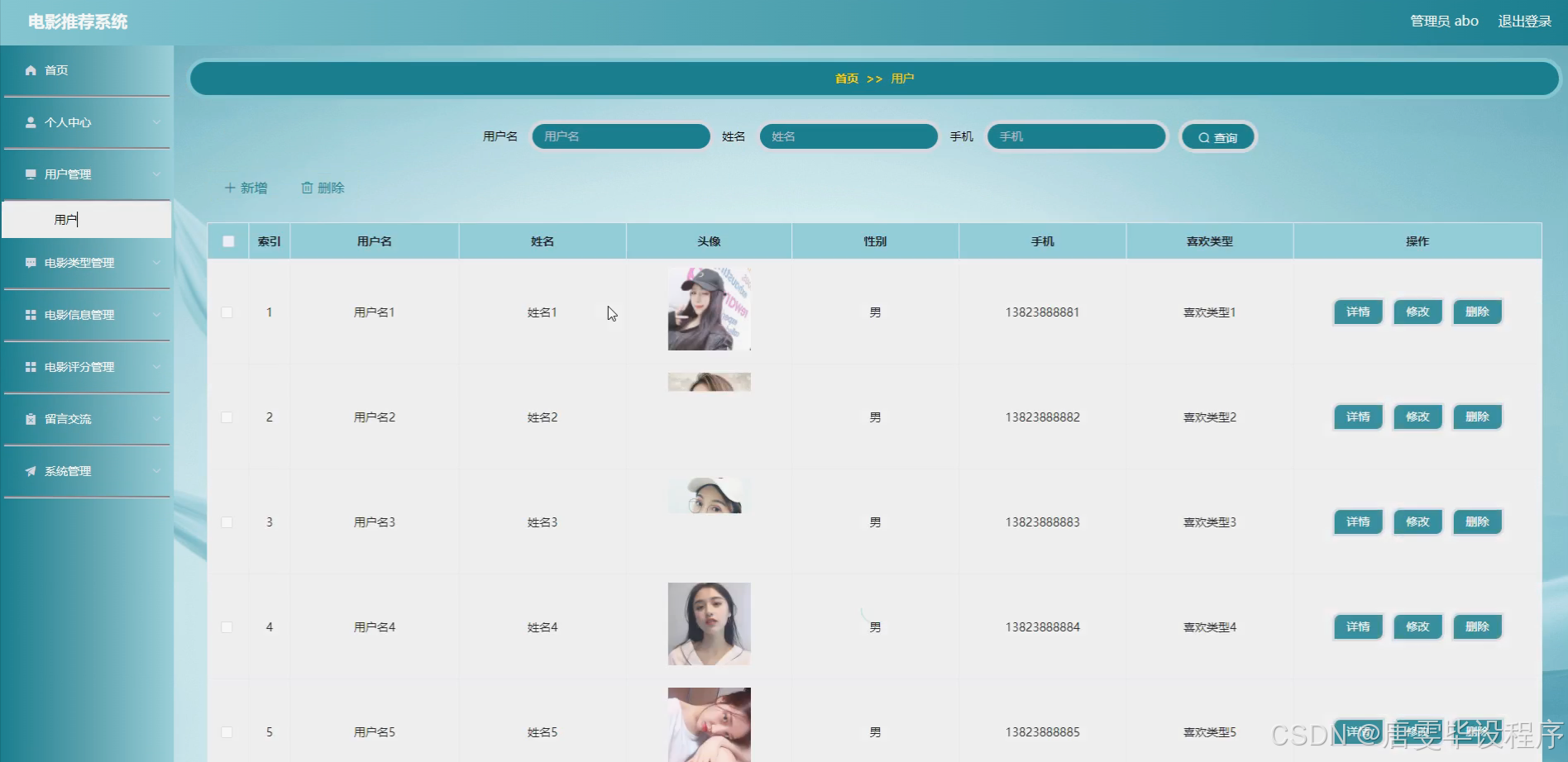1568x762 pixels.
Task: Open the avatar thumbnail of 用户名1
Action: tap(710, 309)
